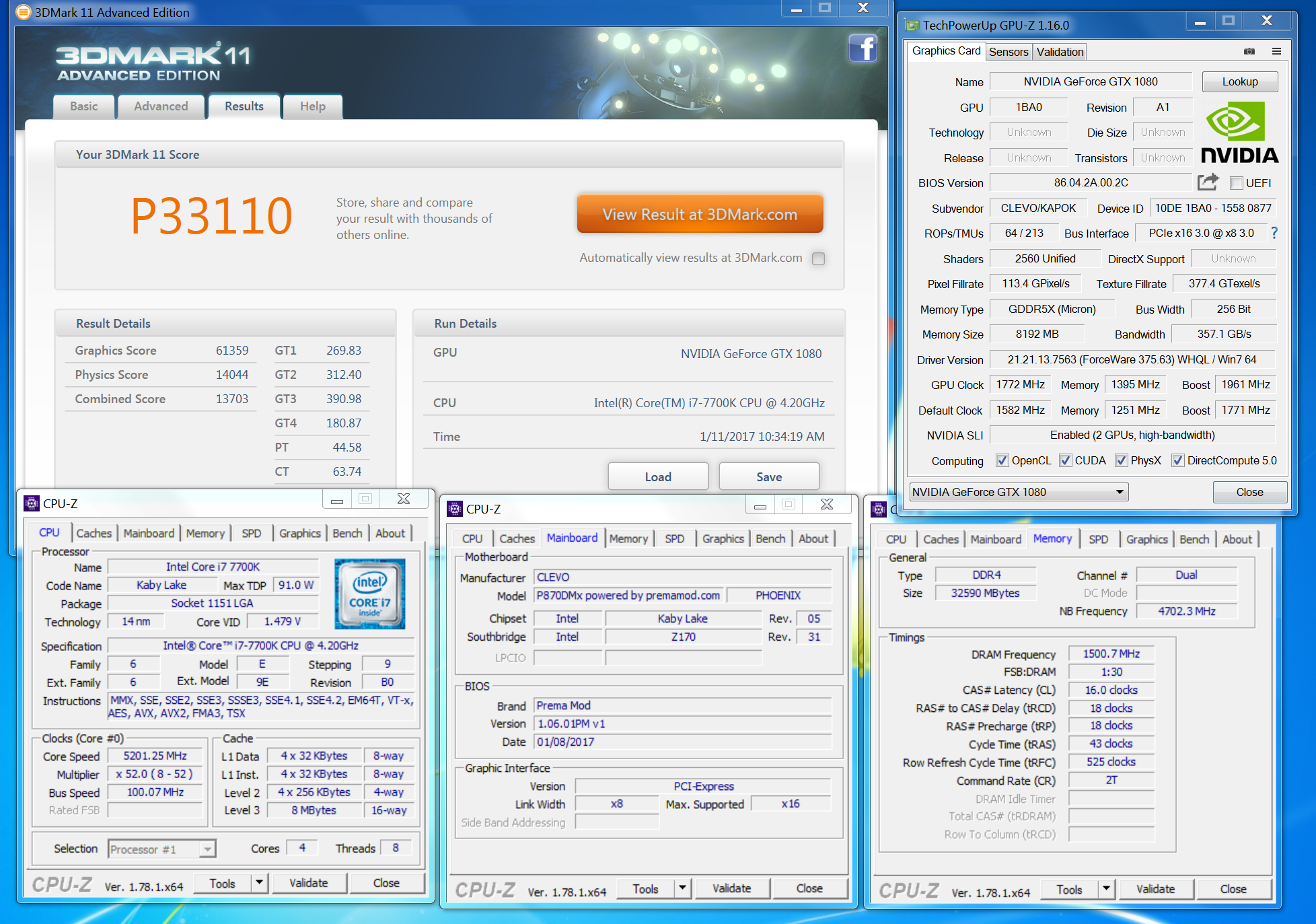Click the GPU name field in GPU-Z

pyautogui.click(x=1091, y=81)
